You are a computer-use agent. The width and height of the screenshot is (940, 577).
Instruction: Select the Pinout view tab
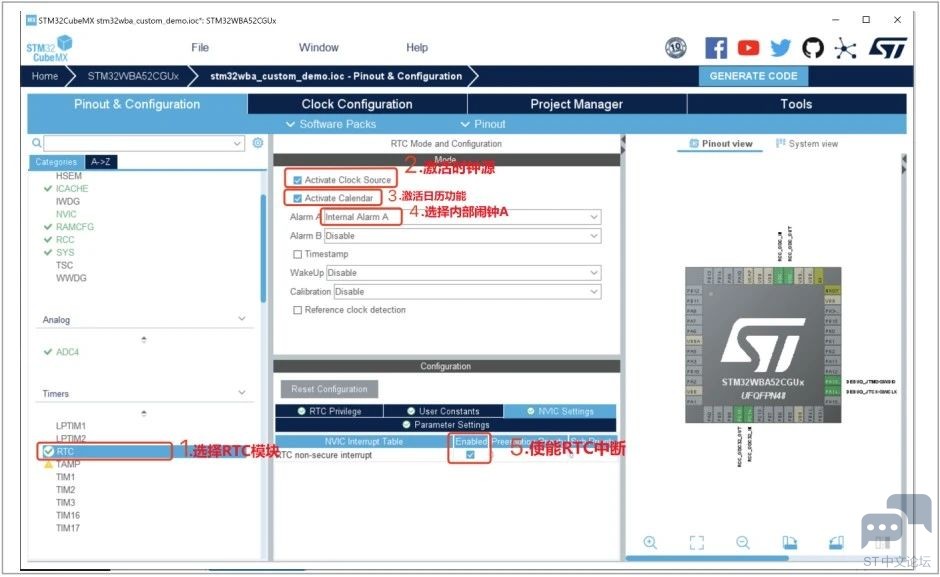[721, 144]
